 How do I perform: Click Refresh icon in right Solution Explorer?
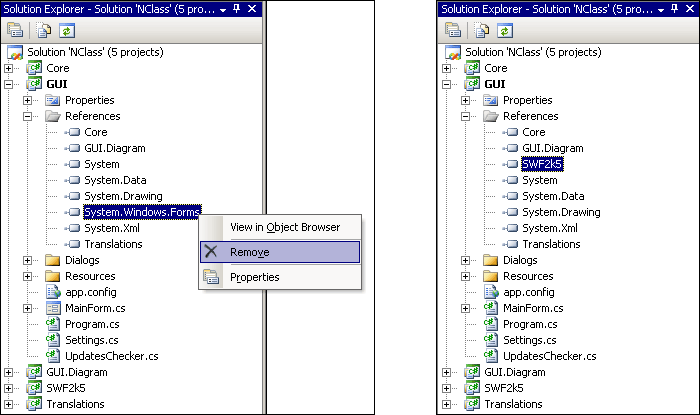click(504, 30)
